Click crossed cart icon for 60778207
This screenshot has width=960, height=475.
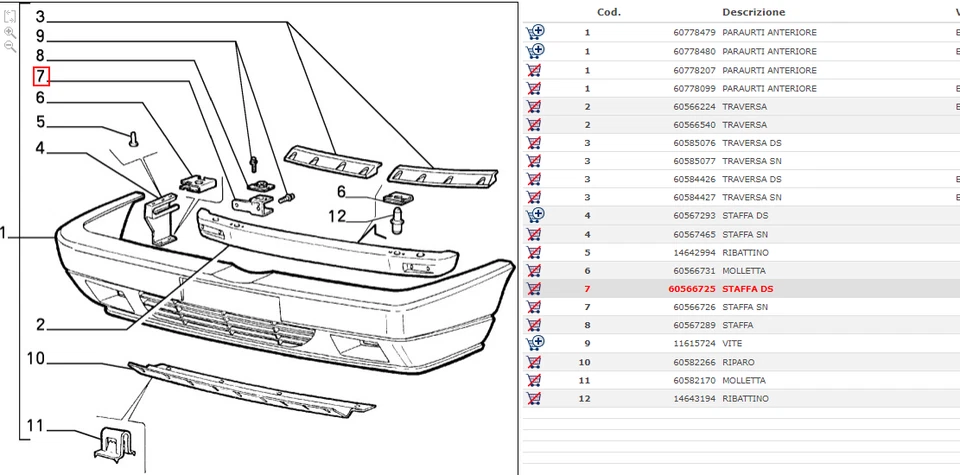534,70
